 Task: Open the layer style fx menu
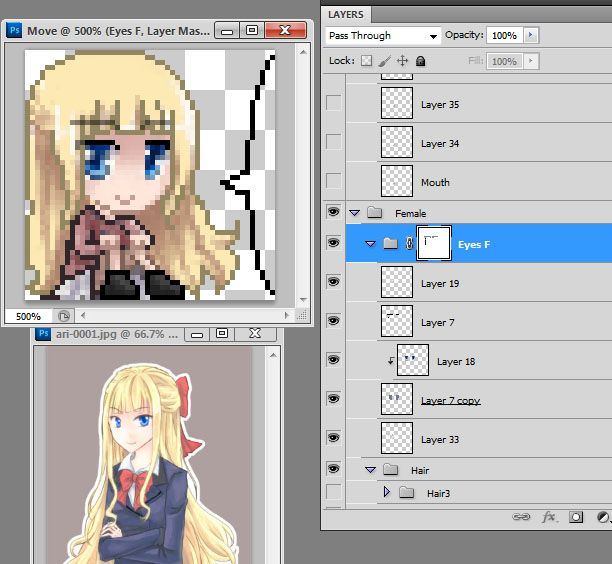(x=548, y=517)
